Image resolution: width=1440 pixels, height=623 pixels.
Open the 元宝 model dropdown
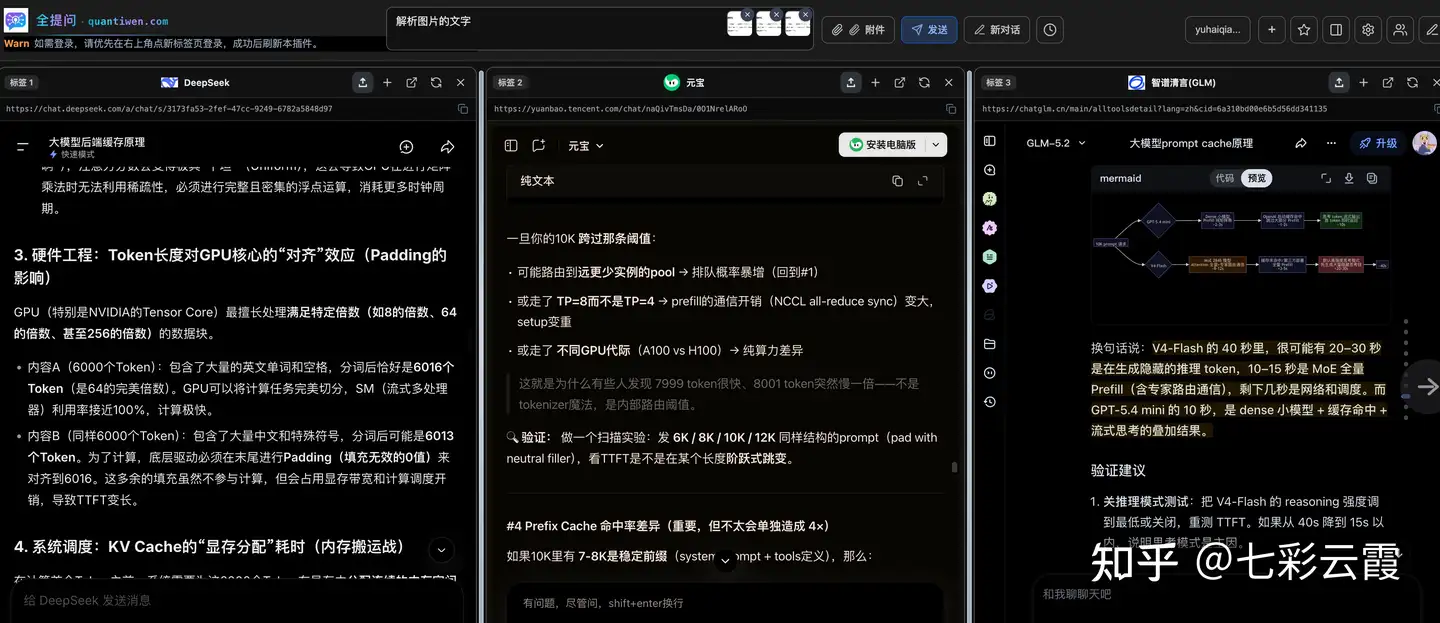point(586,145)
